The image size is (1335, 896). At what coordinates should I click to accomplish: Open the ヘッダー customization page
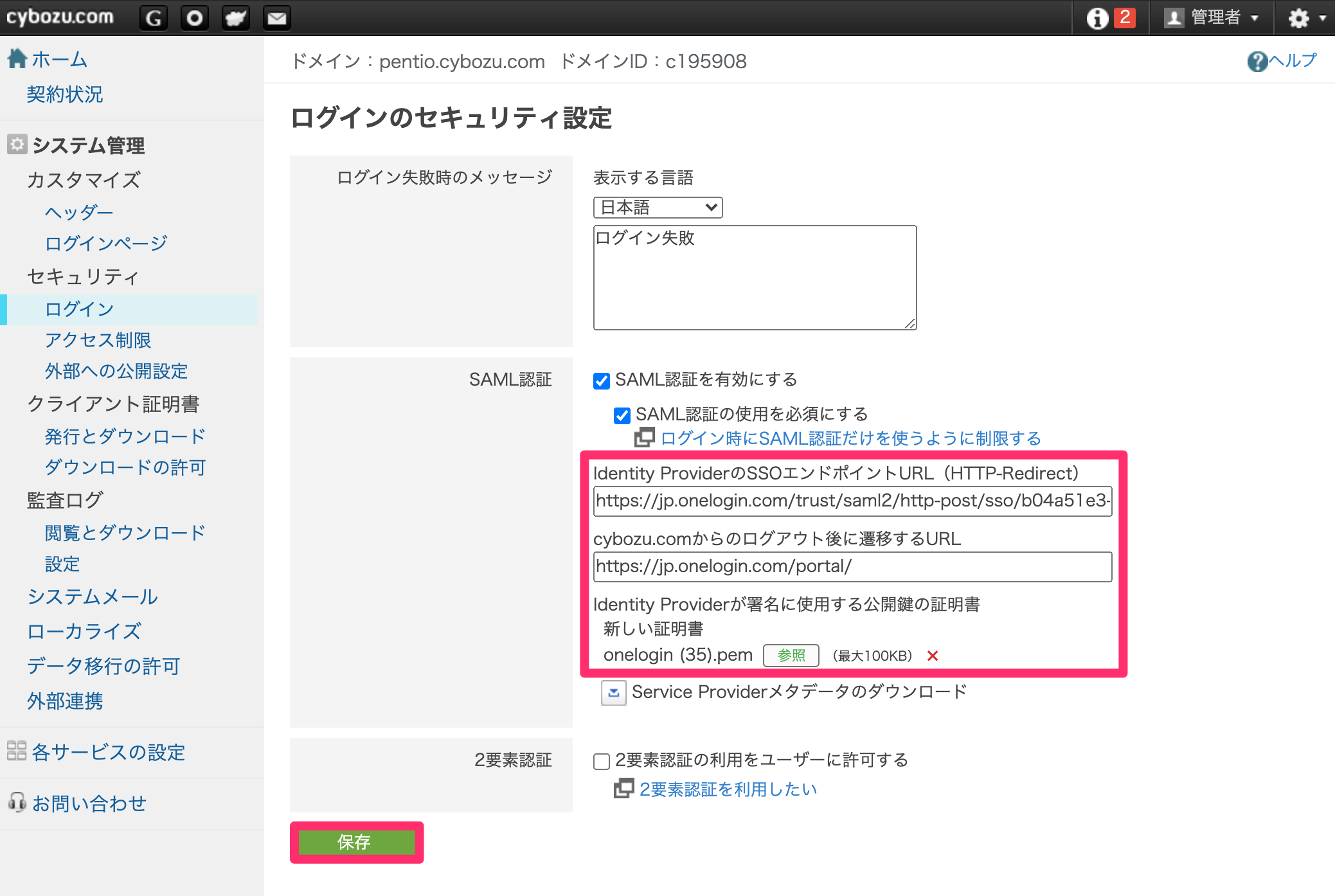coord(79,212)
